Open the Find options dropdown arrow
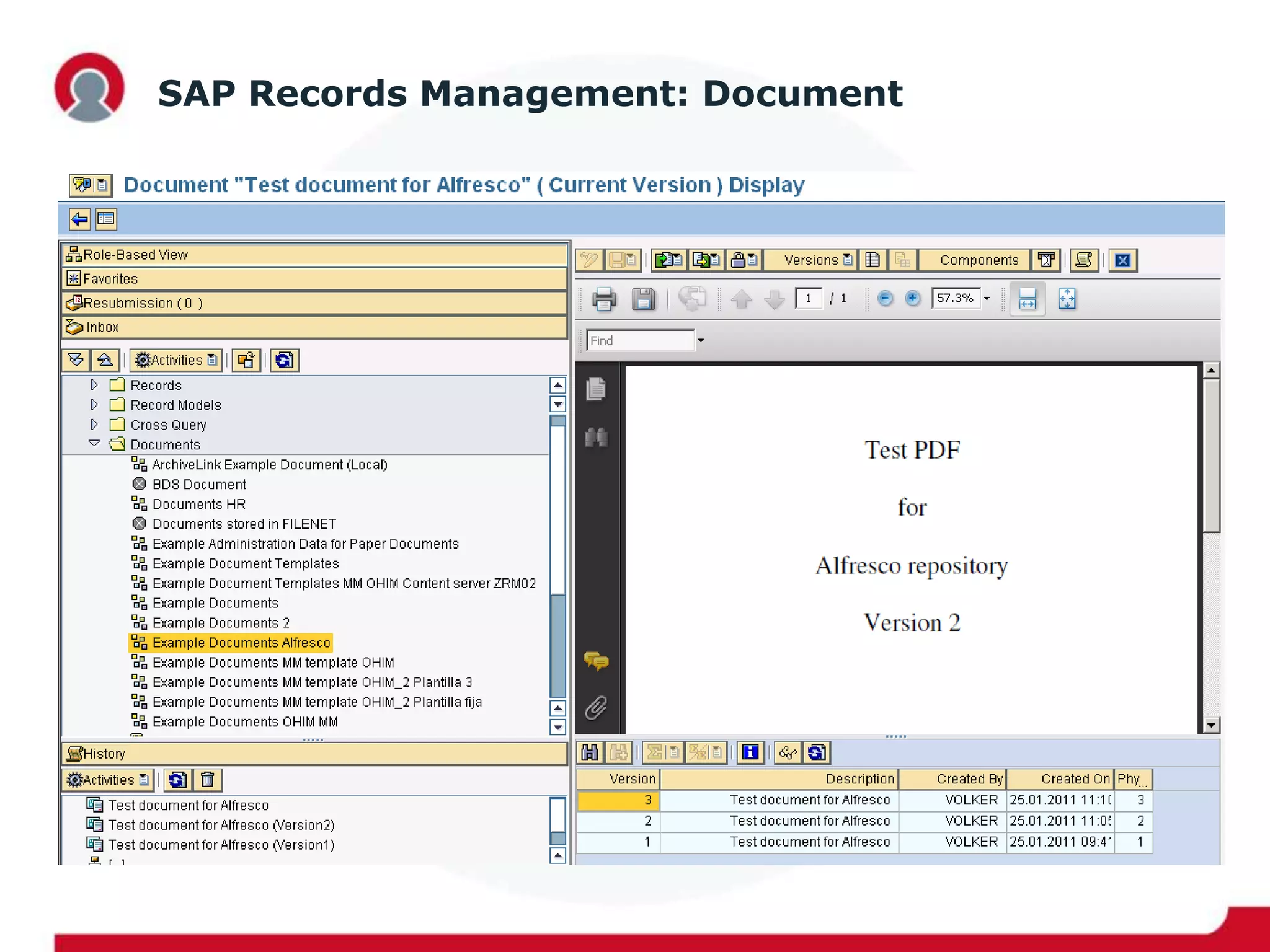Image resolution: width=1270 pixels, height=952 pixels. tap(701, 340)
